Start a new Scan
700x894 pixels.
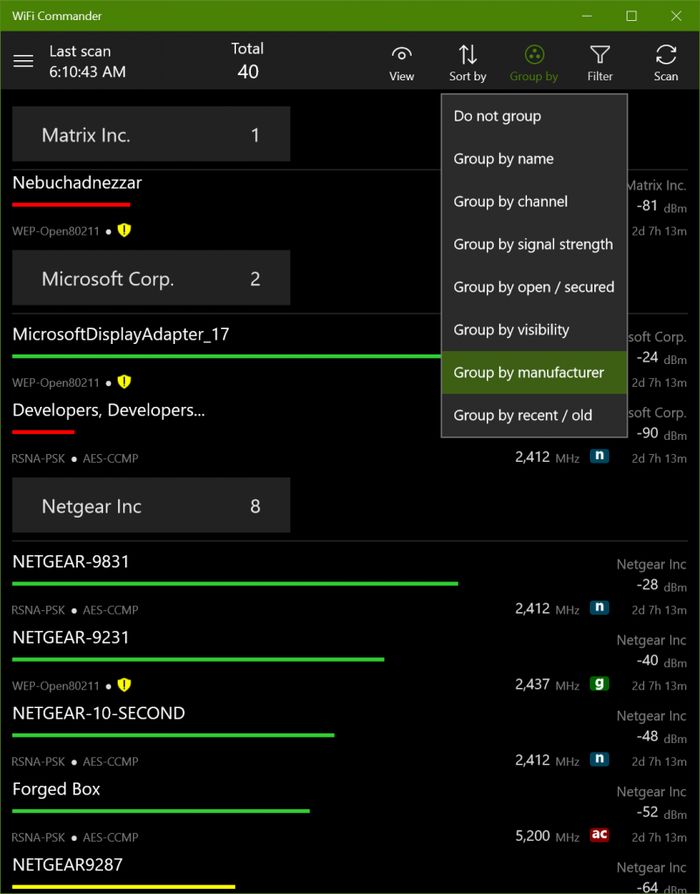click(665, 60)
